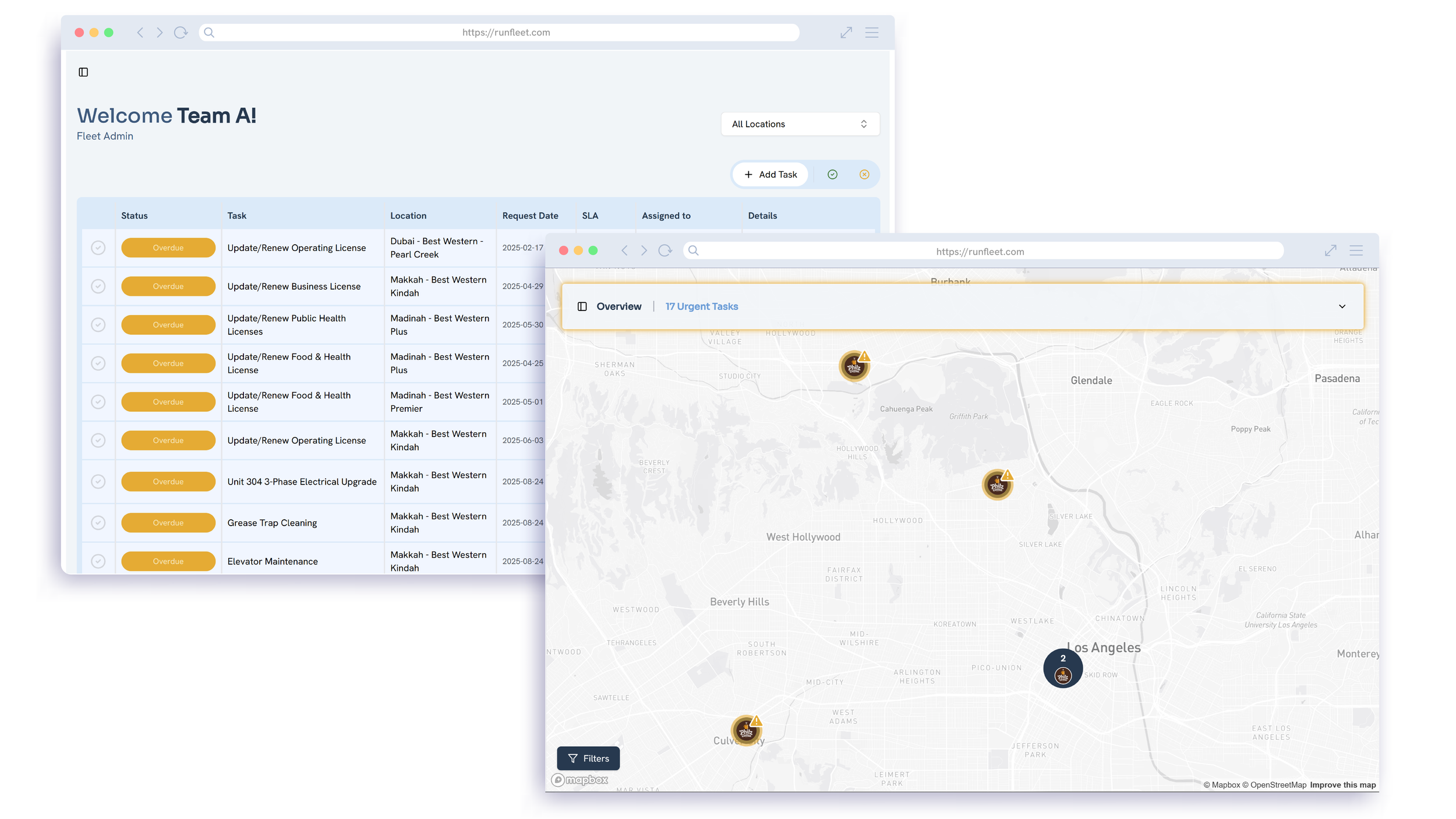Mark Update/Renew Business License as done

click(x=98, y=286)
